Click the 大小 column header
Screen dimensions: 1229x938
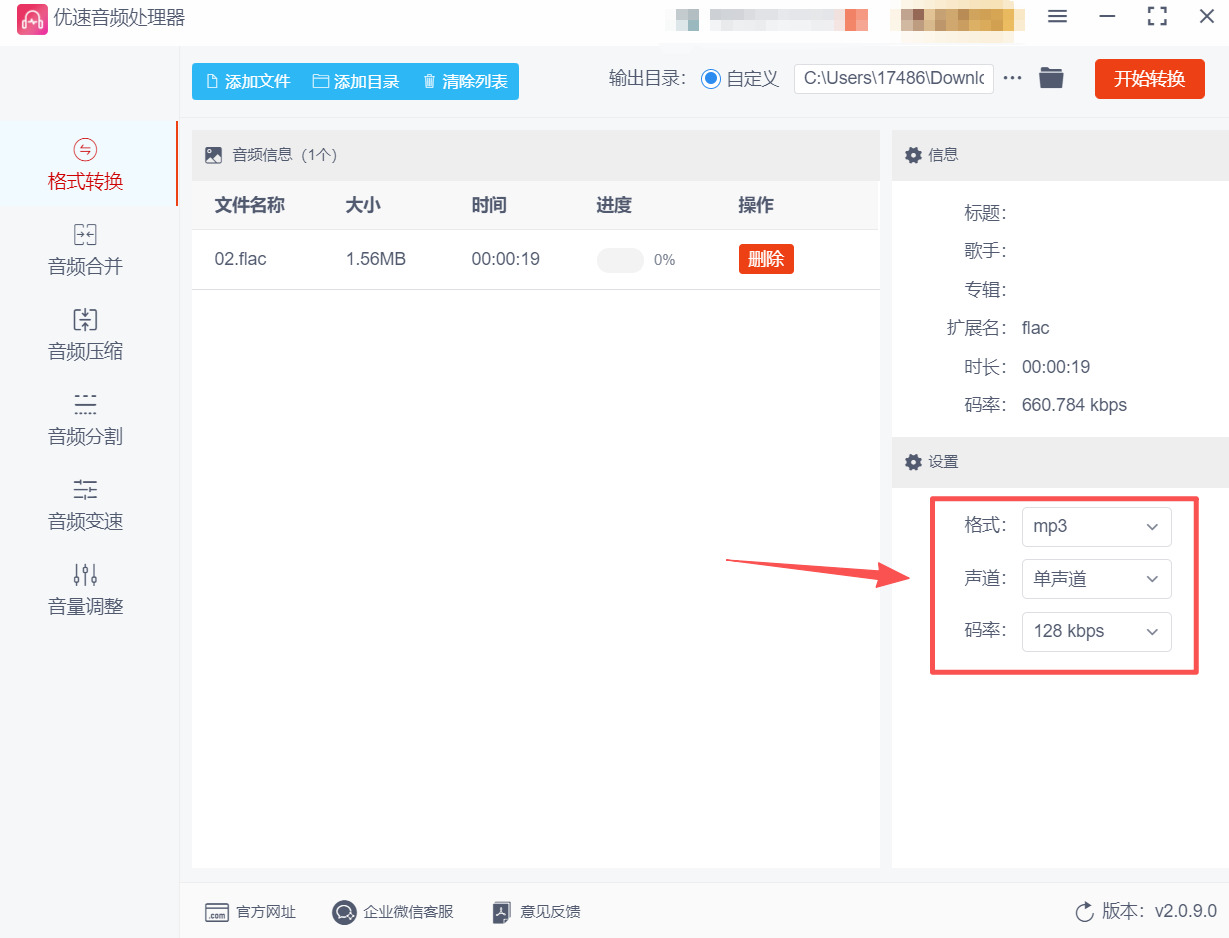(x=362, y=205)
